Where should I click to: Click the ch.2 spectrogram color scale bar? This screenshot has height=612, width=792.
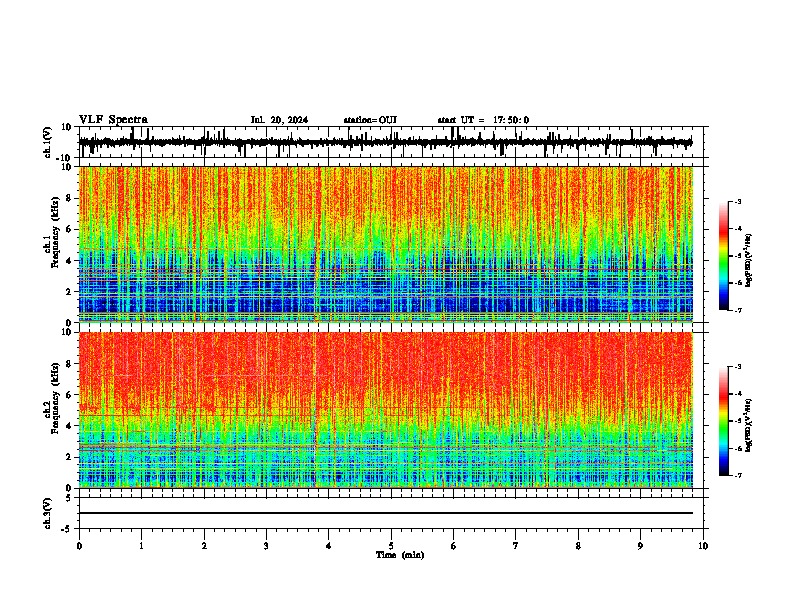[x=724, y=421]
